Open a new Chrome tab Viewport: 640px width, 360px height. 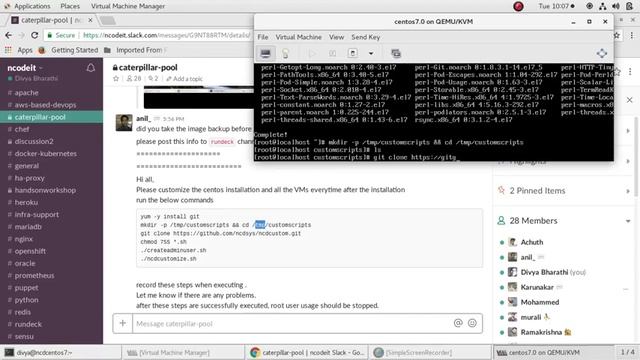[x=108, y=20]
